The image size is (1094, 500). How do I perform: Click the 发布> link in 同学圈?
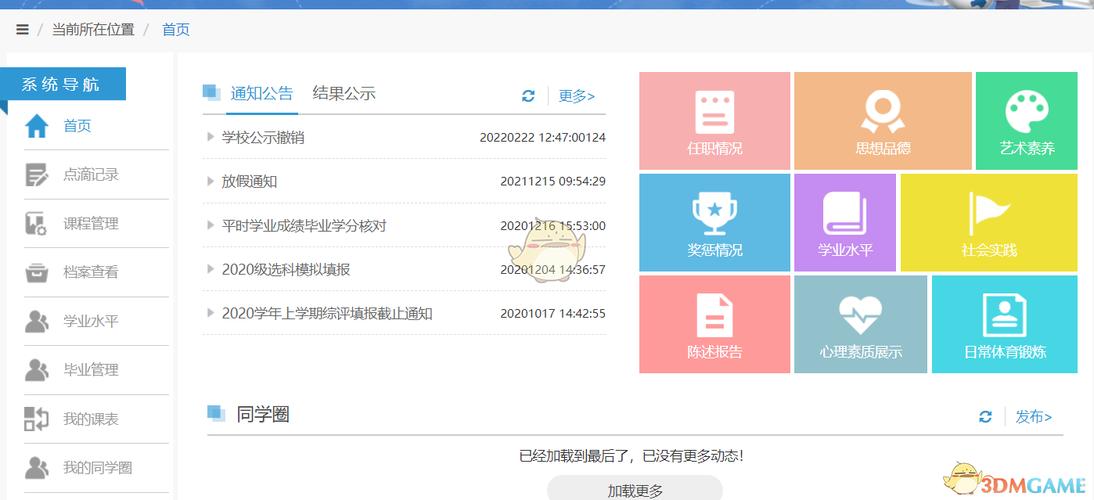tap(1034, 417)
